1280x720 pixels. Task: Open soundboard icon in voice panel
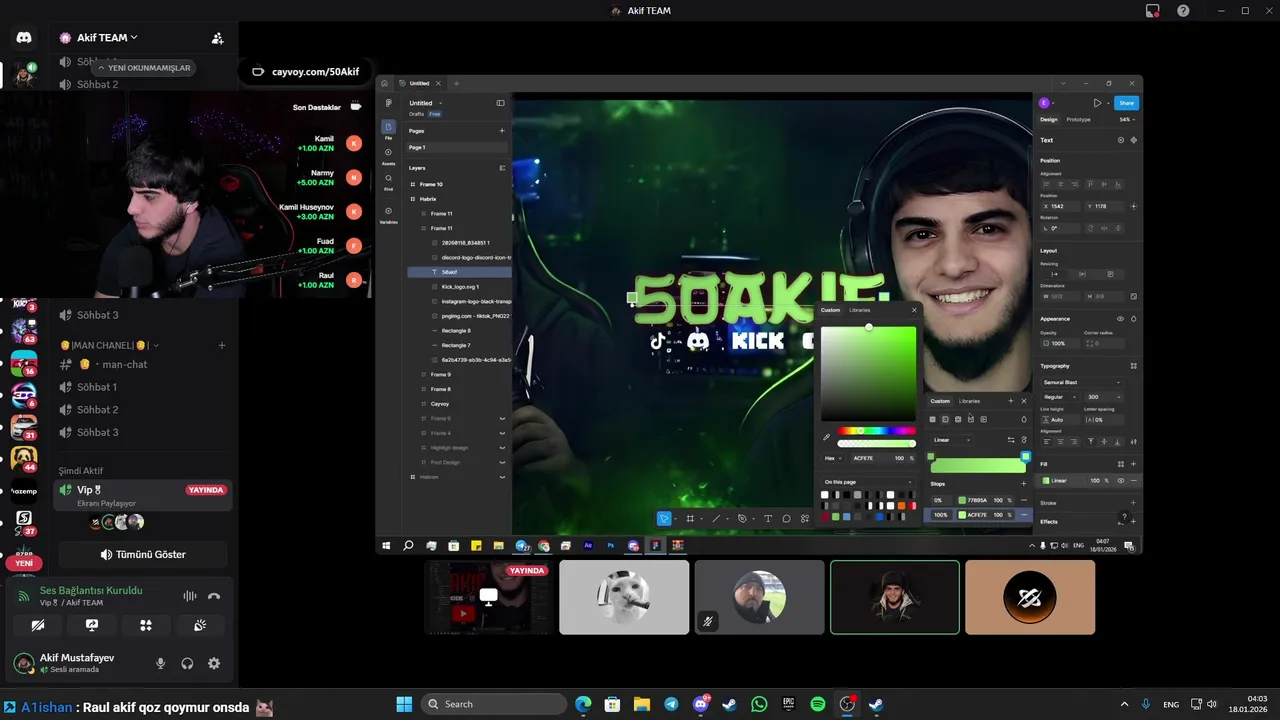click(200, 625)
